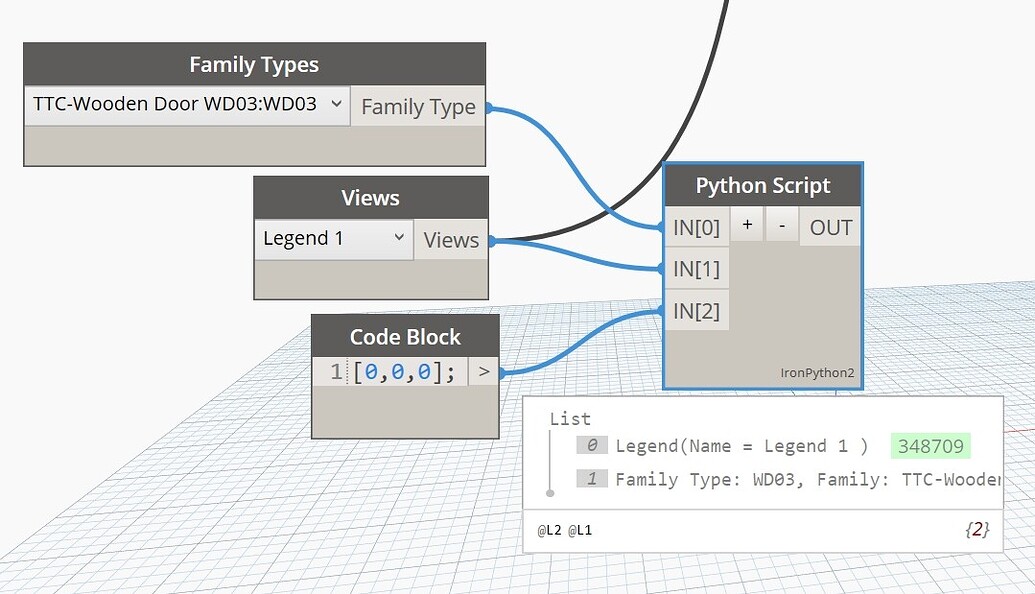Click the Family Type output port
The image size is (1035, 594).
[x=418, y=107]
